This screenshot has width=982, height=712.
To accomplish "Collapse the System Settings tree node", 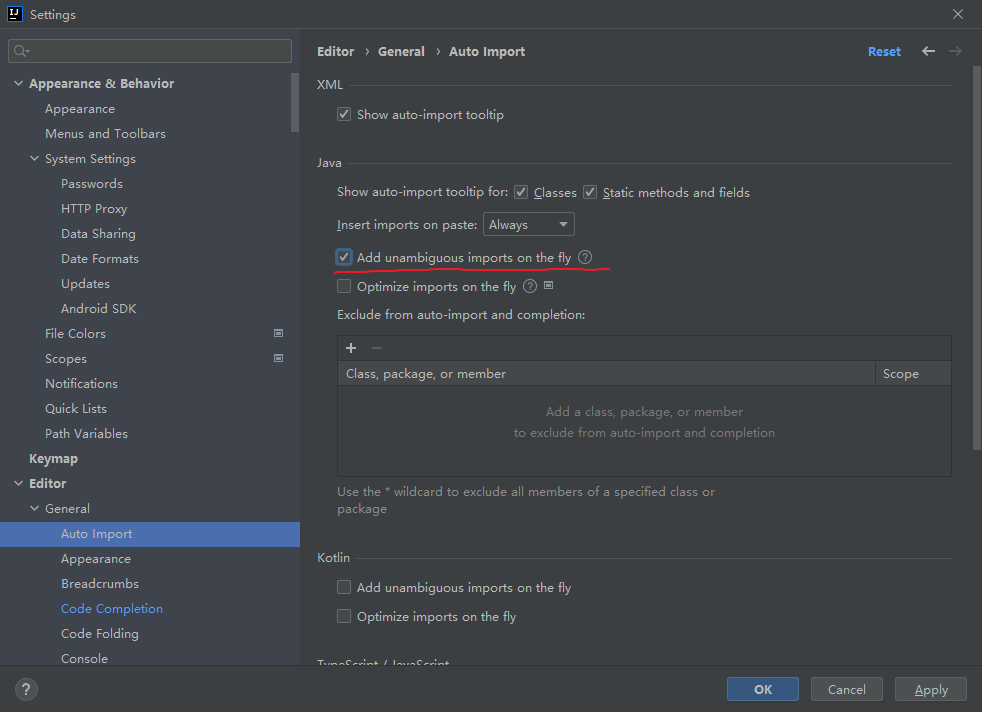I will (35, 159).
